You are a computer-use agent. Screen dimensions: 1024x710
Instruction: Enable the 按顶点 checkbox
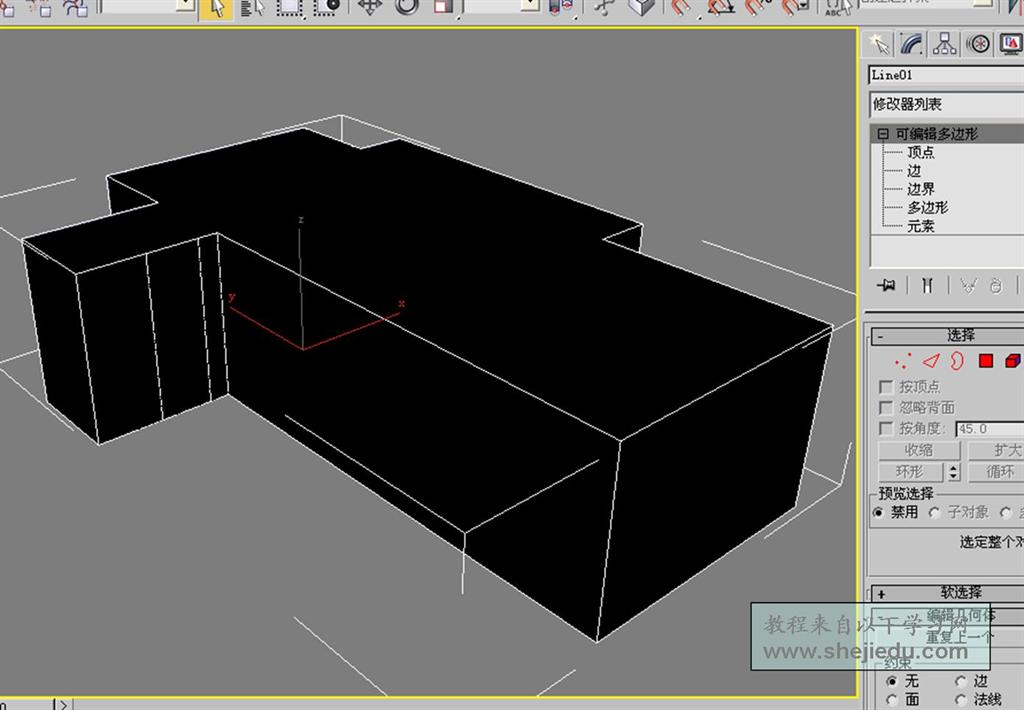[885, 387]
